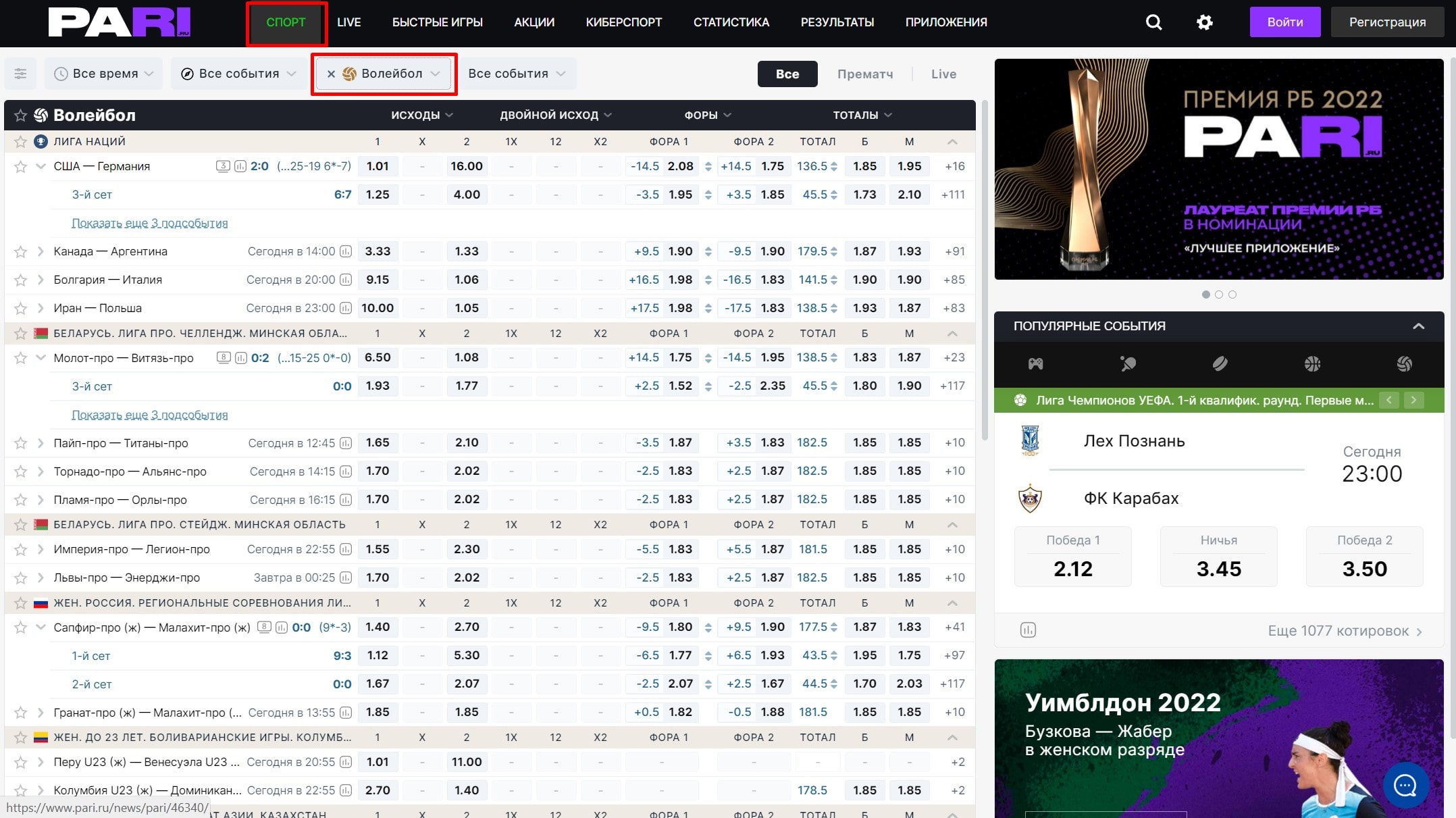Select the second banner carousel dot
The height and width of the screenshot is (818, 1456).
click(1219, 295)
